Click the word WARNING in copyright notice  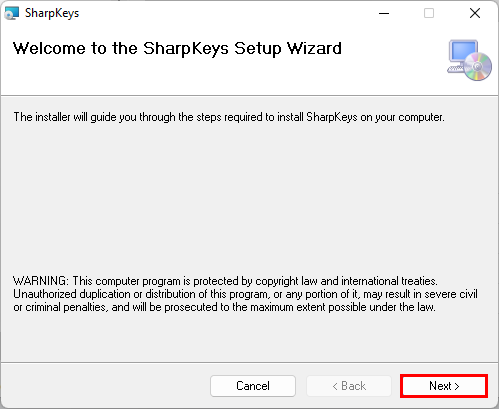pyautogui.click(x=40, y=281)
